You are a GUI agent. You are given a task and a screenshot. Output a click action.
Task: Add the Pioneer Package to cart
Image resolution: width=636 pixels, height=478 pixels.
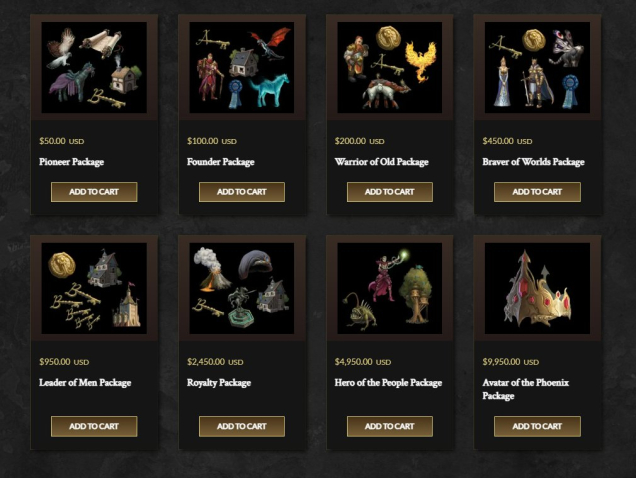pyautogui.click(x=94, y=192)
